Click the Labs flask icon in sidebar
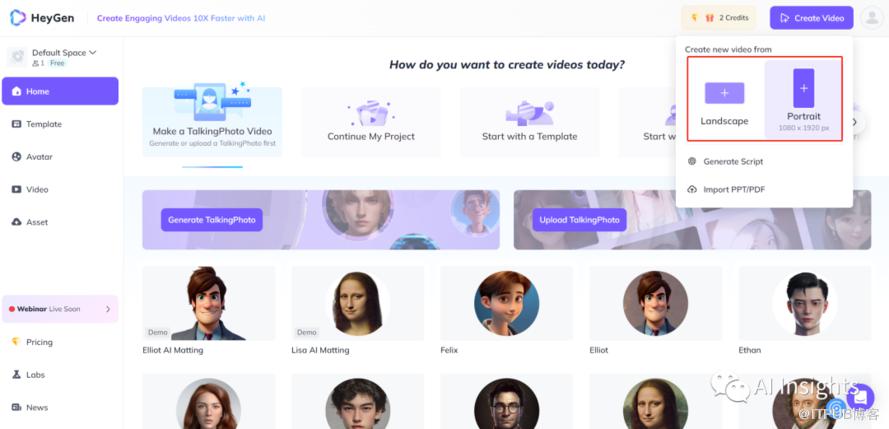 tap(16, 375)
